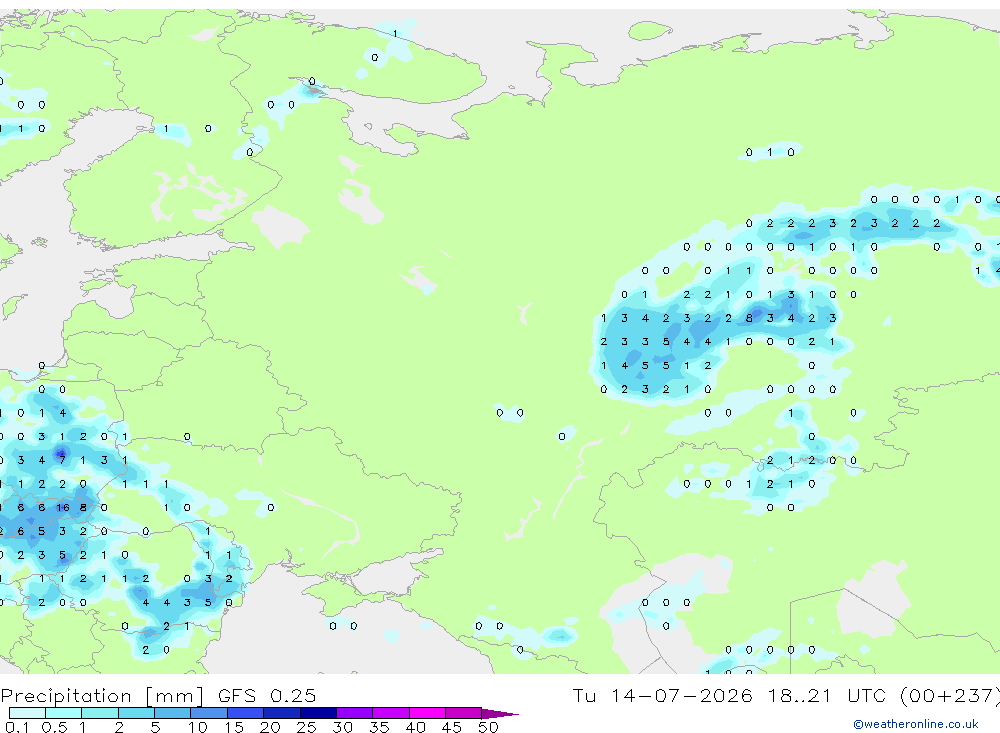Viewport: 1000px width, 733px height.
Task: Click legend label '45'
Action: (452, 727)
